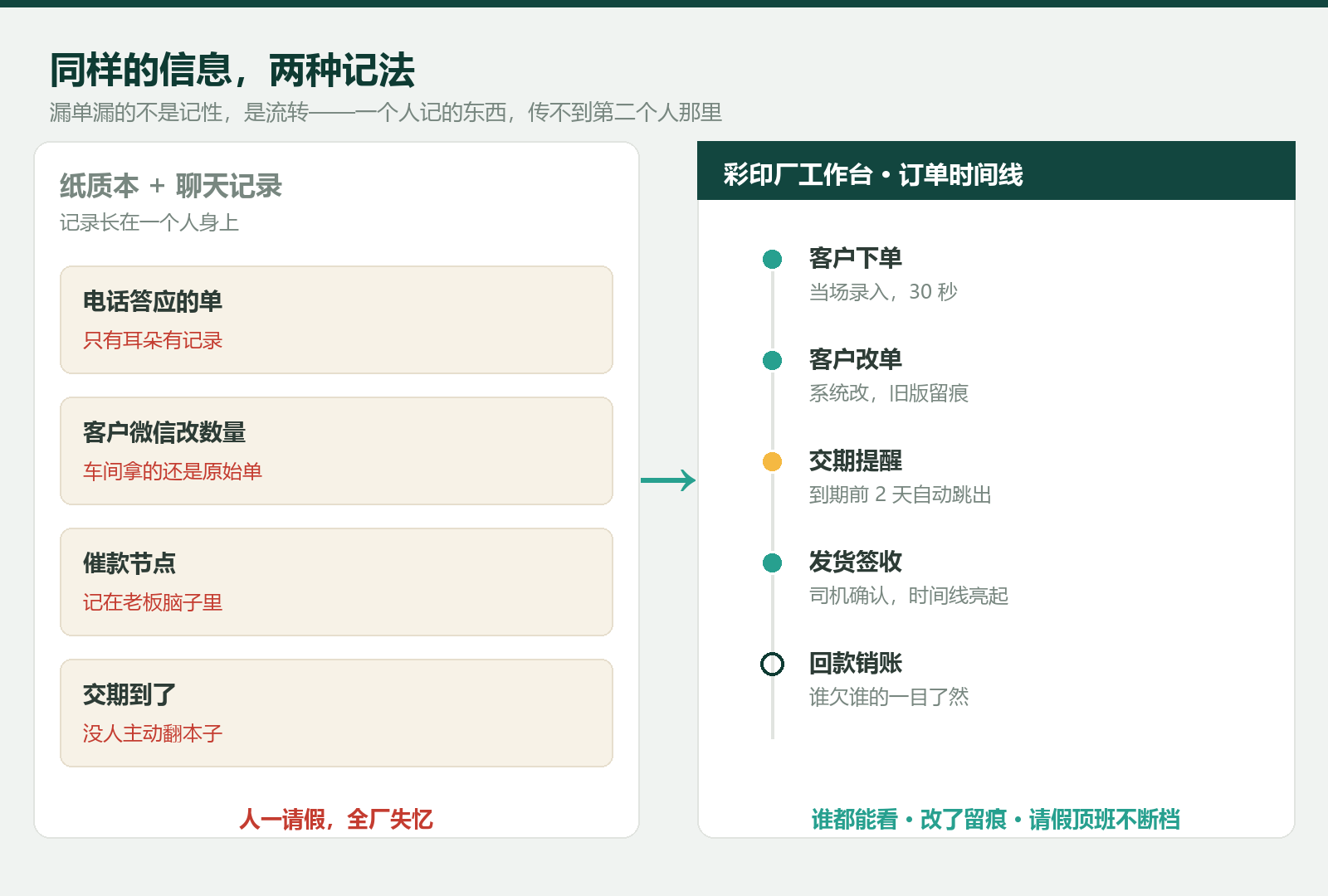1328x896 pixels.
Task: Click the 交期提醒 step title
Action: (x=856, y=460)
